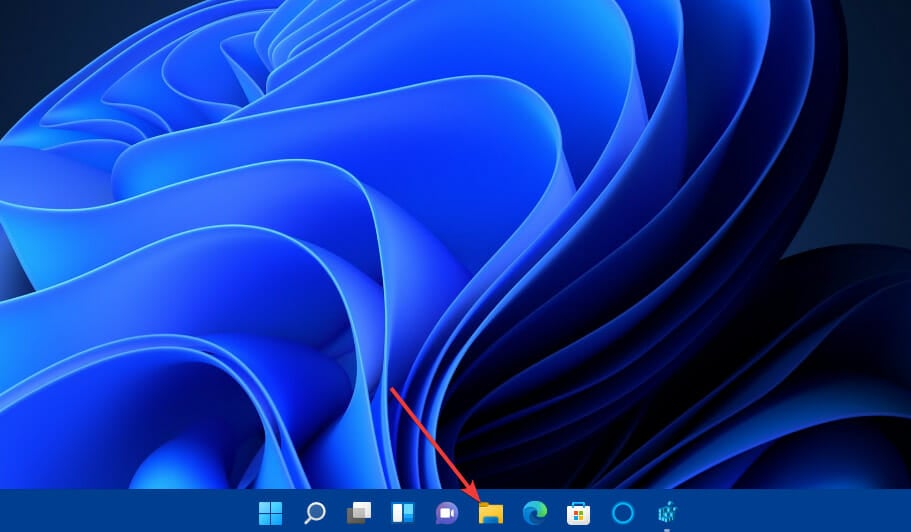911x532 pixels.
Task: Click the rightmost running app icon
Action: (x=667, y=513)
